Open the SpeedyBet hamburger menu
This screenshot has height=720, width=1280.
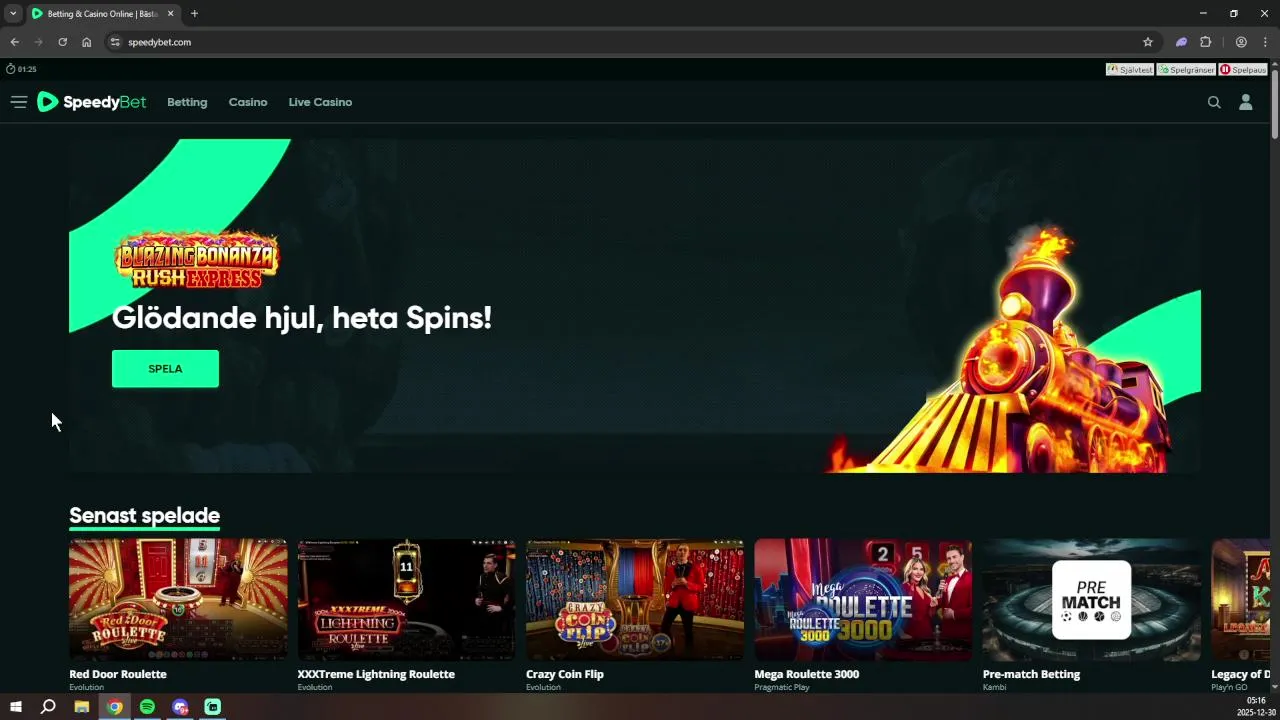click(18, 102)
